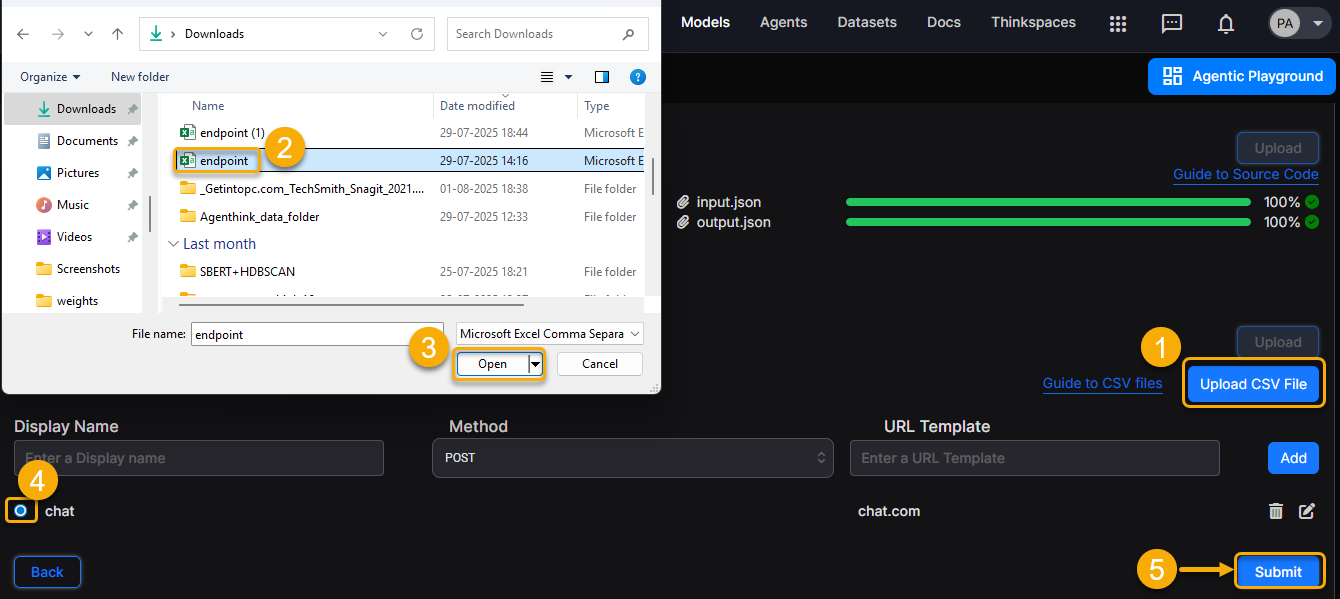
Task: Click the apps grid icon in top navigation
Action: [1118, 23]
